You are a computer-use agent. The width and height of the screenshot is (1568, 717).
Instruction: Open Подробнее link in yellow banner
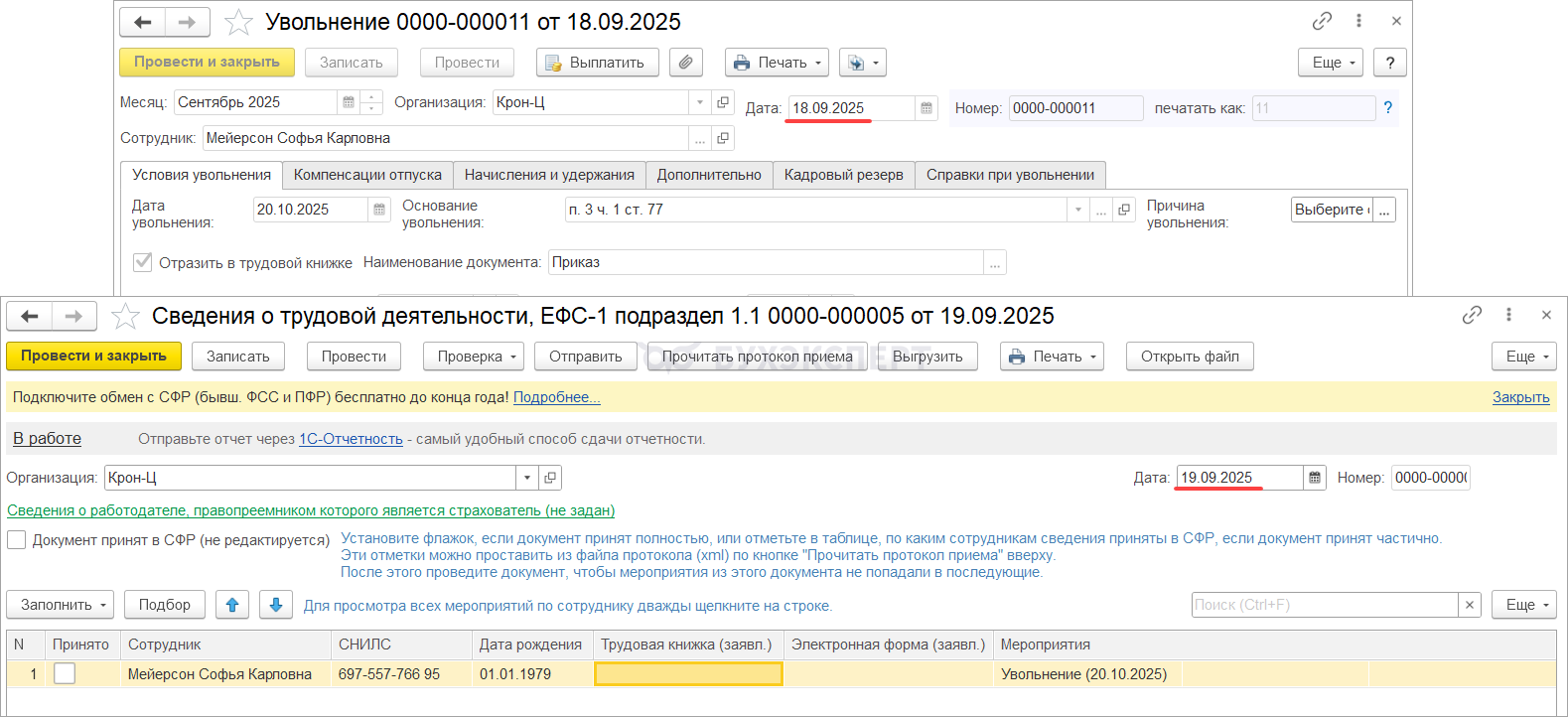557,397
